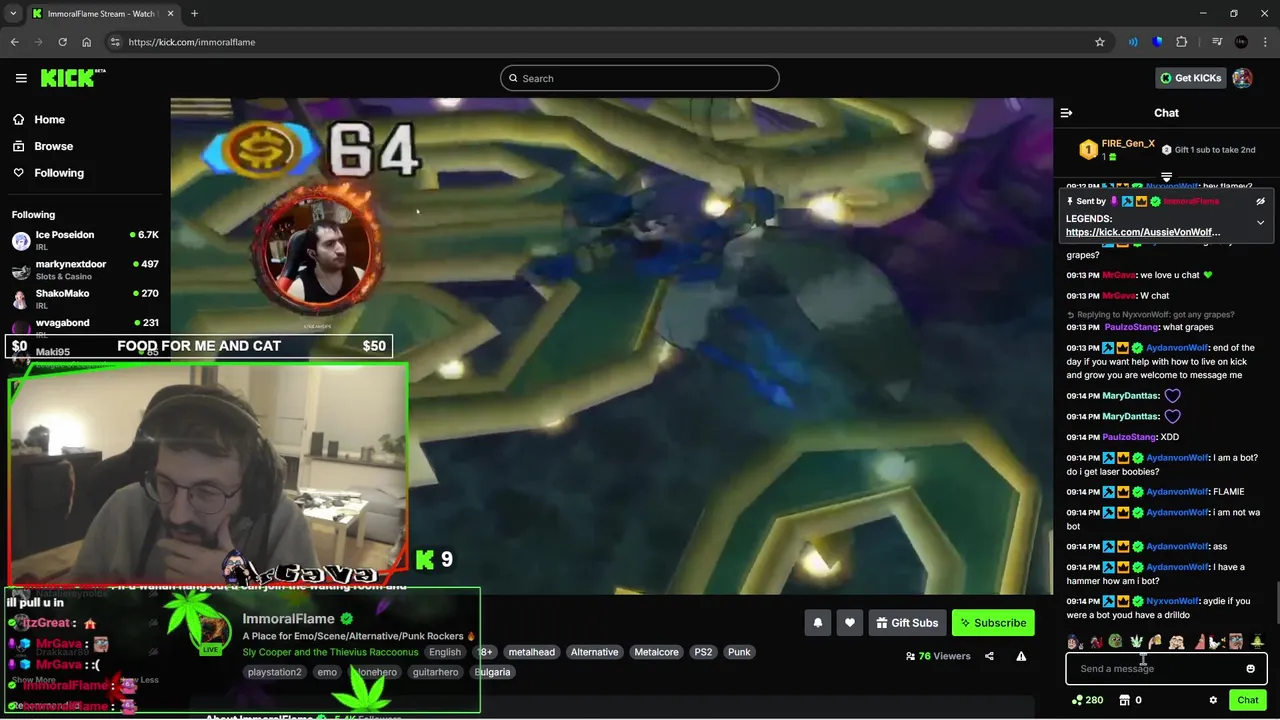This screenshot has height=720, width=1280.
Task: Click the KICK logo
Action: tap(72, 78)
